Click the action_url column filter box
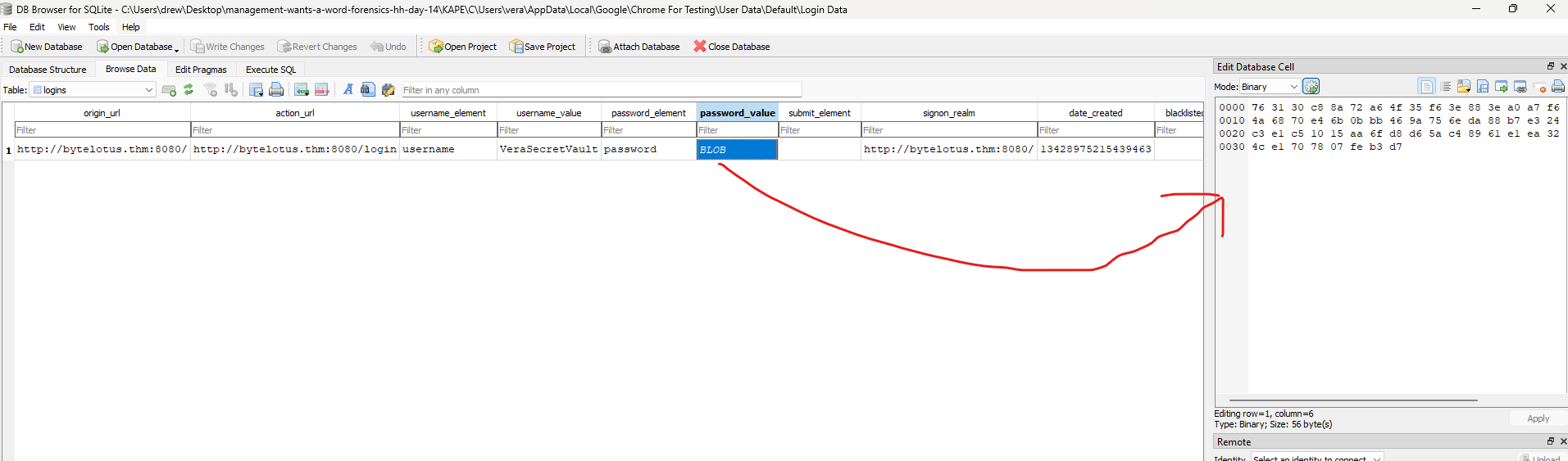This screenshot has height=461, width=1568. click(295, 130)
